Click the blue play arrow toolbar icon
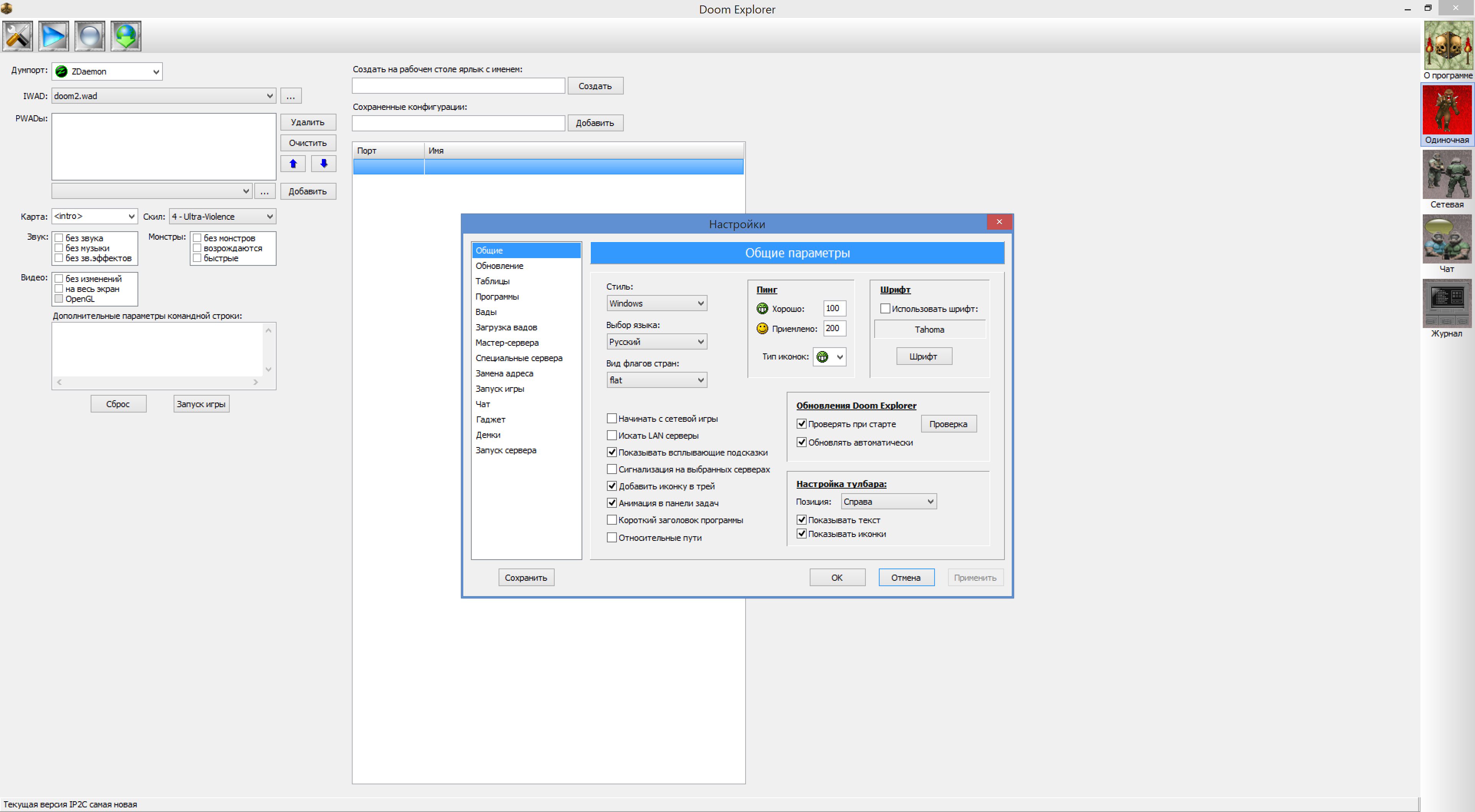This screenshot has height=812, width=1475. [x=54, y=36]
